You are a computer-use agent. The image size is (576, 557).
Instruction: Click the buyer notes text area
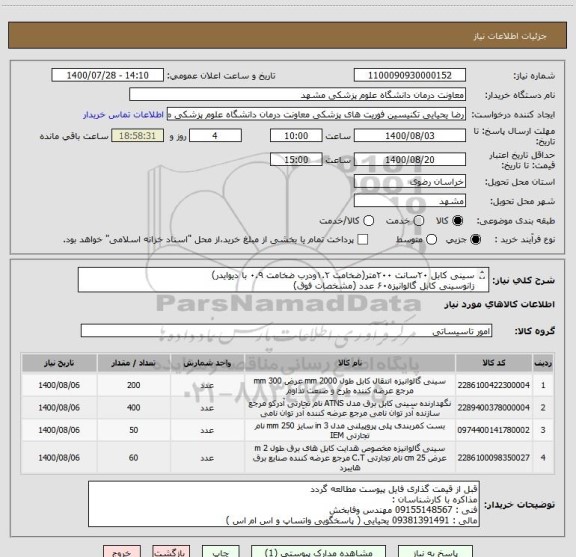tap(284, 504)
